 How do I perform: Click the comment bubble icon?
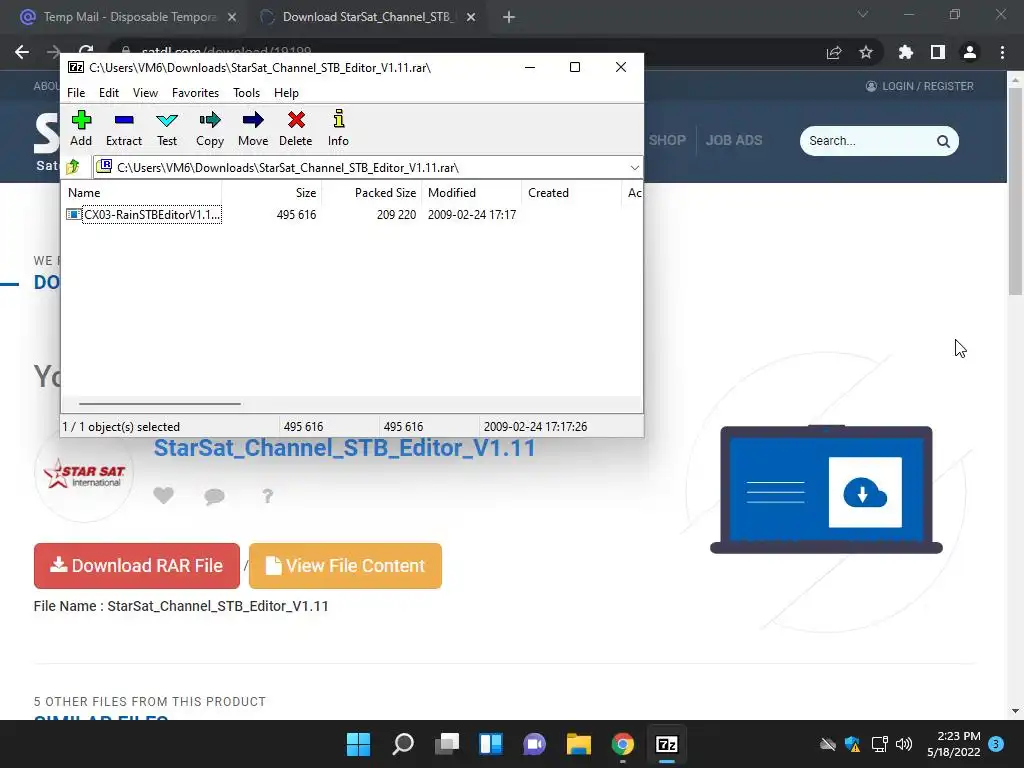(x=214, y=496)
